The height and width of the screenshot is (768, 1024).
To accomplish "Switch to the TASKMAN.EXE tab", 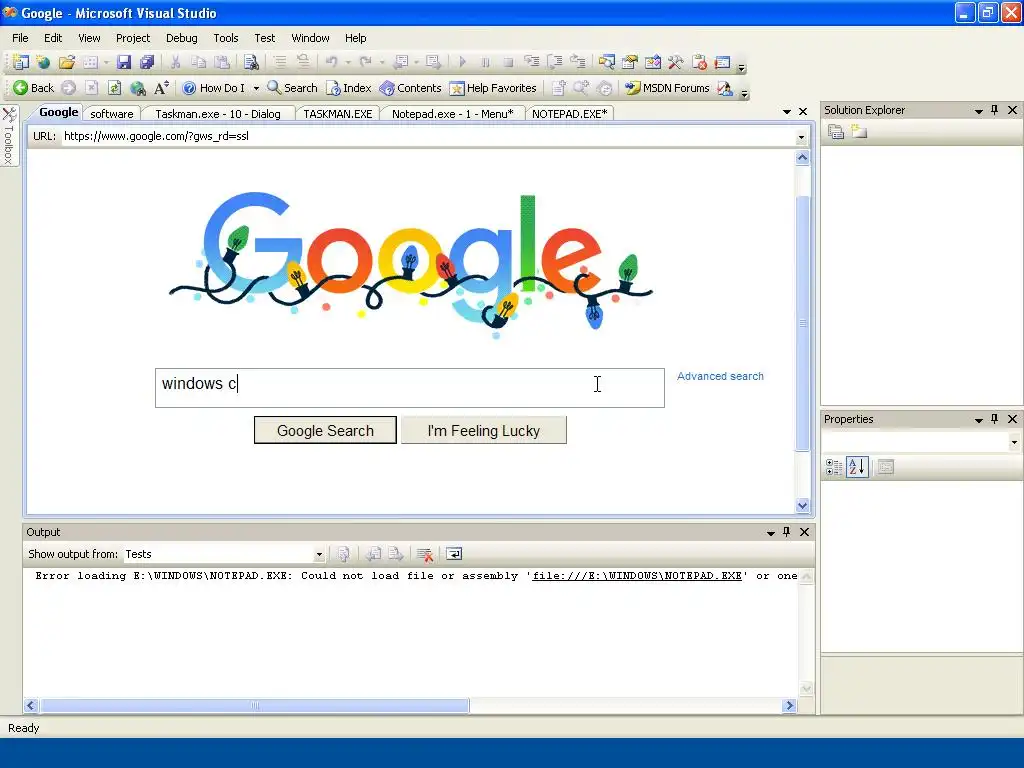I will (338, 114).
